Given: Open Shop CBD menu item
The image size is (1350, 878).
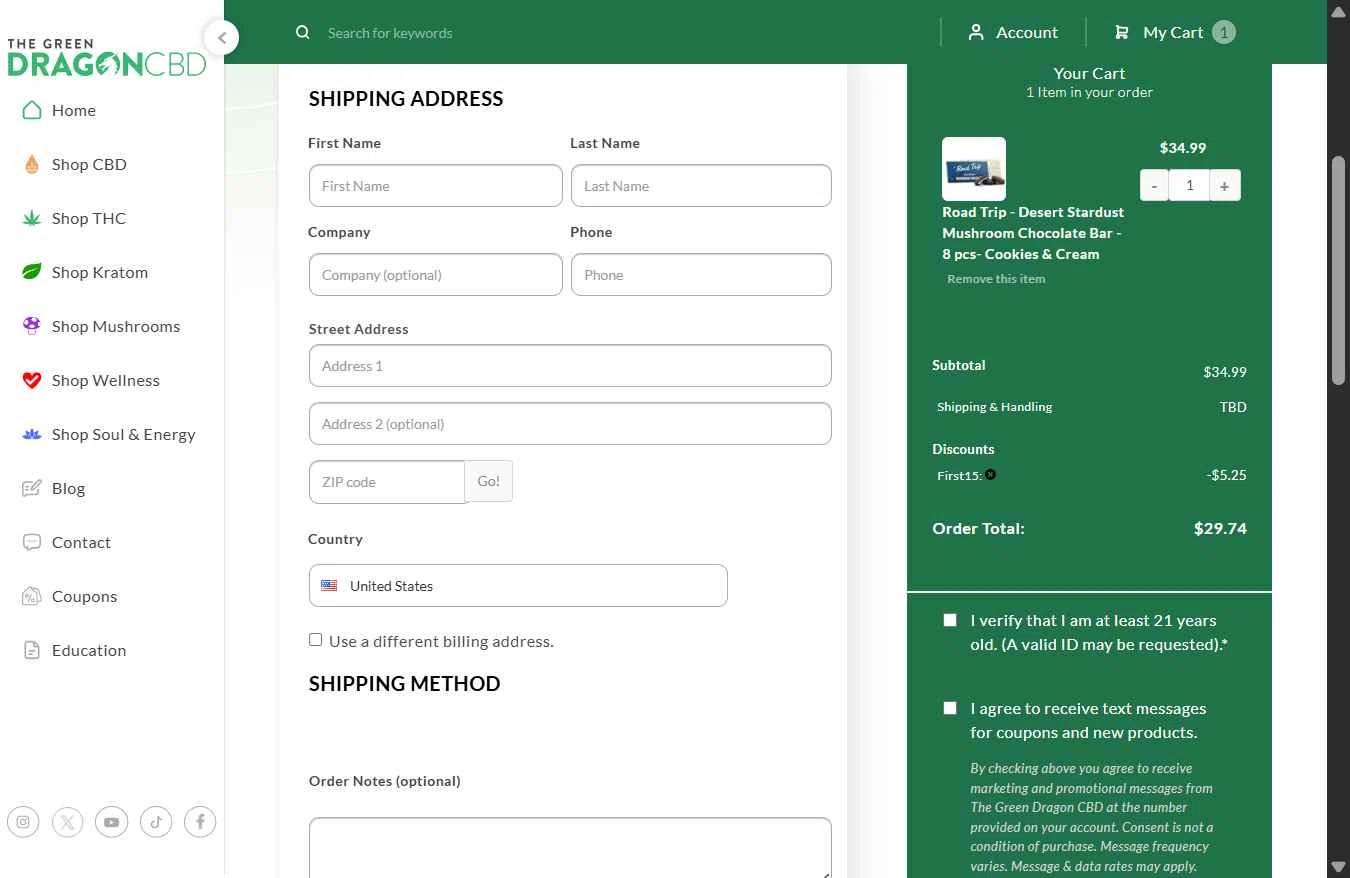Looking at the screenshot, I should coord(89,164).
